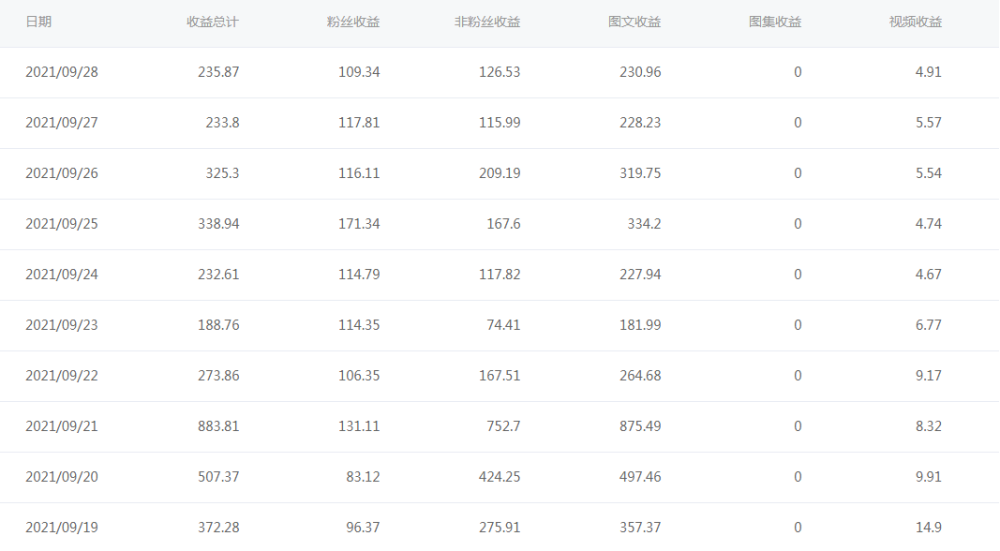The width and height of the screenshot is (1000, 551).
Task: Click the 752.7 non-fan revenue value
Action: coord(500,426)
